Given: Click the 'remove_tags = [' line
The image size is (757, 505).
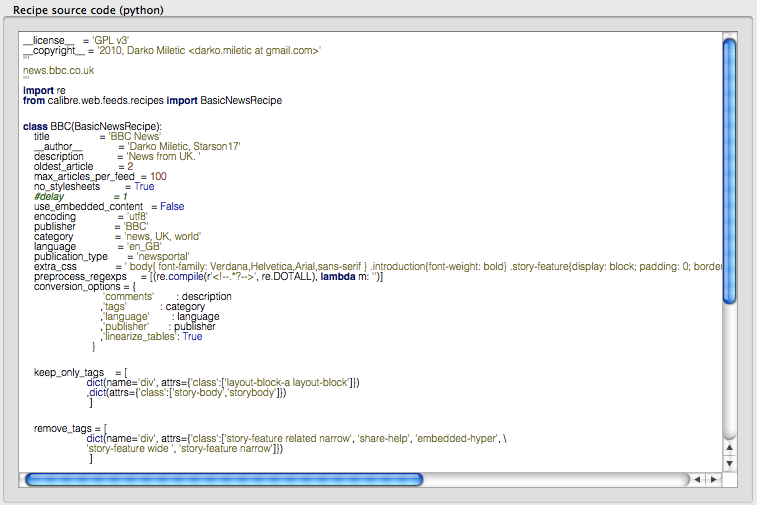Looking at the screenshot, I should click(x=70, y=429).
